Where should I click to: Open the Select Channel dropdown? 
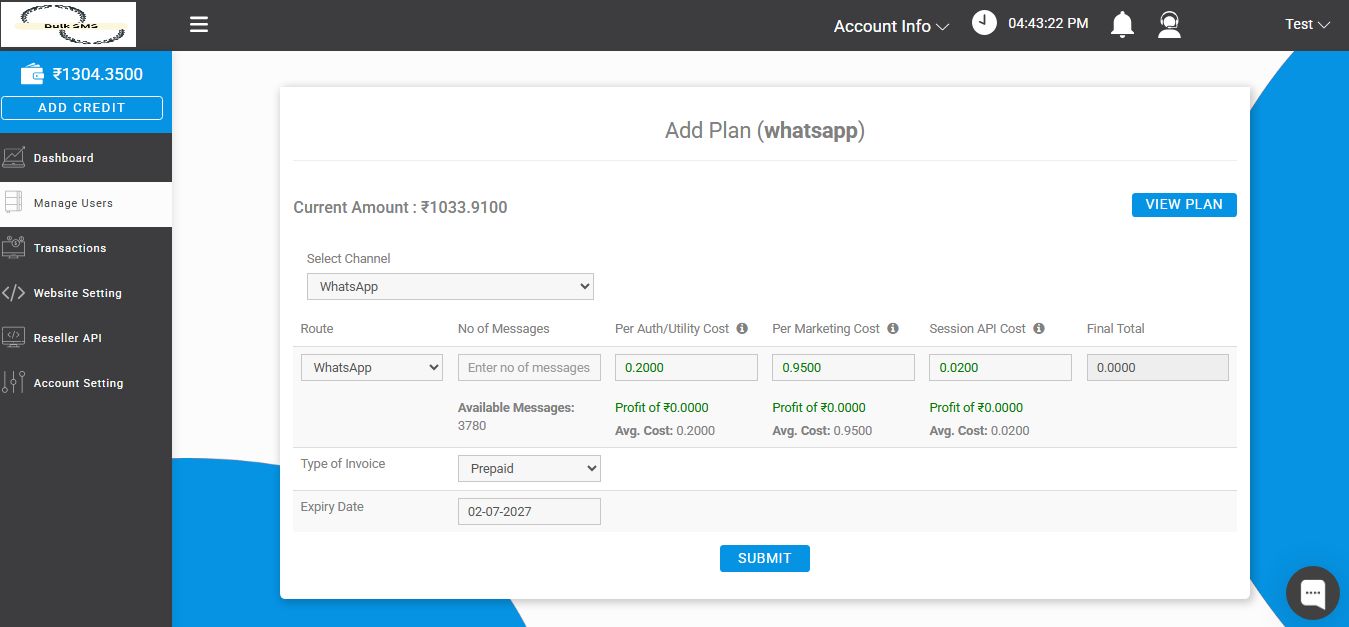pyautogui.click(x=450, y=286)
